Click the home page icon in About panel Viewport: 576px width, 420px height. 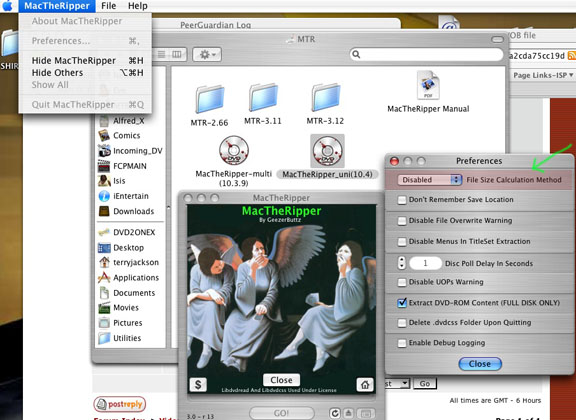[x=365, y=384]
